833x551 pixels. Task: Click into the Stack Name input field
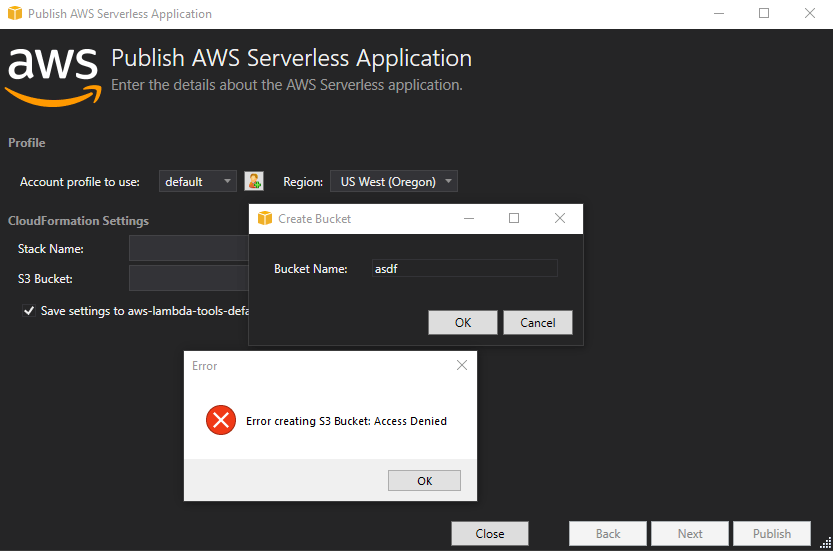189,248
